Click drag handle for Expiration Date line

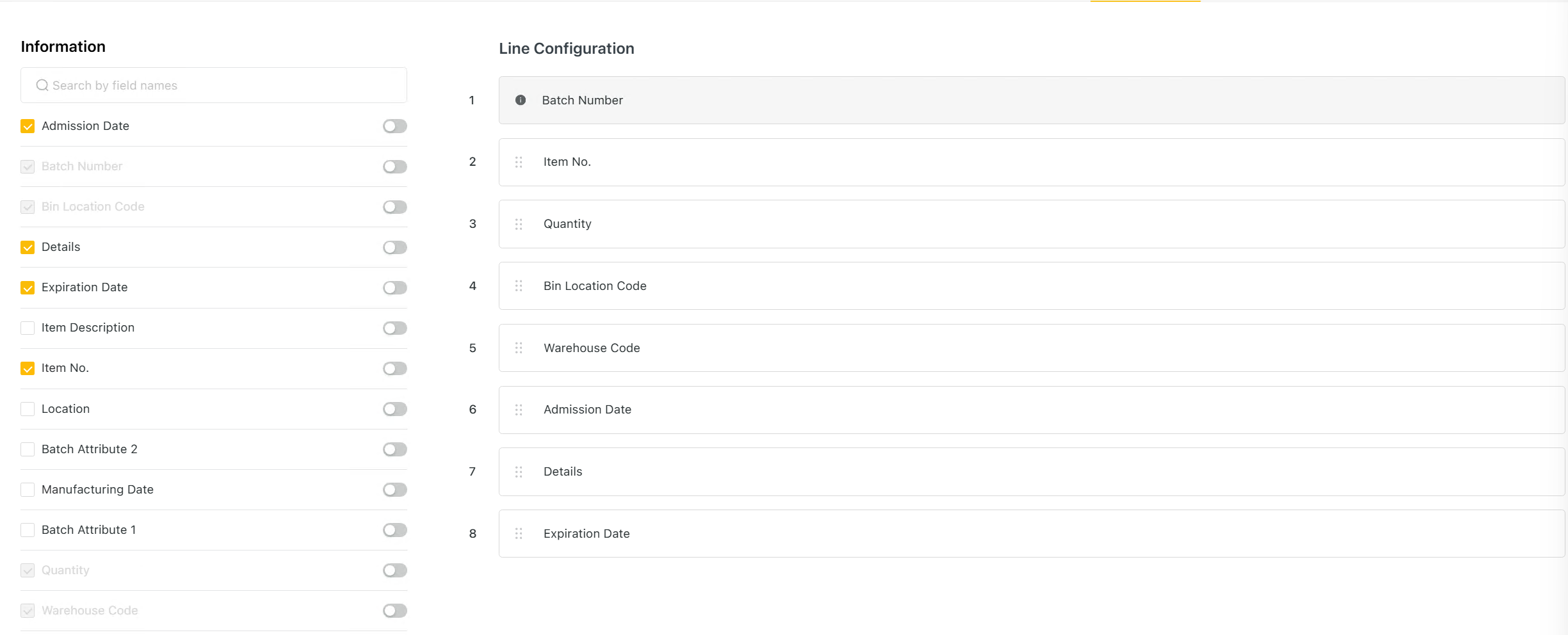[519, 533]
